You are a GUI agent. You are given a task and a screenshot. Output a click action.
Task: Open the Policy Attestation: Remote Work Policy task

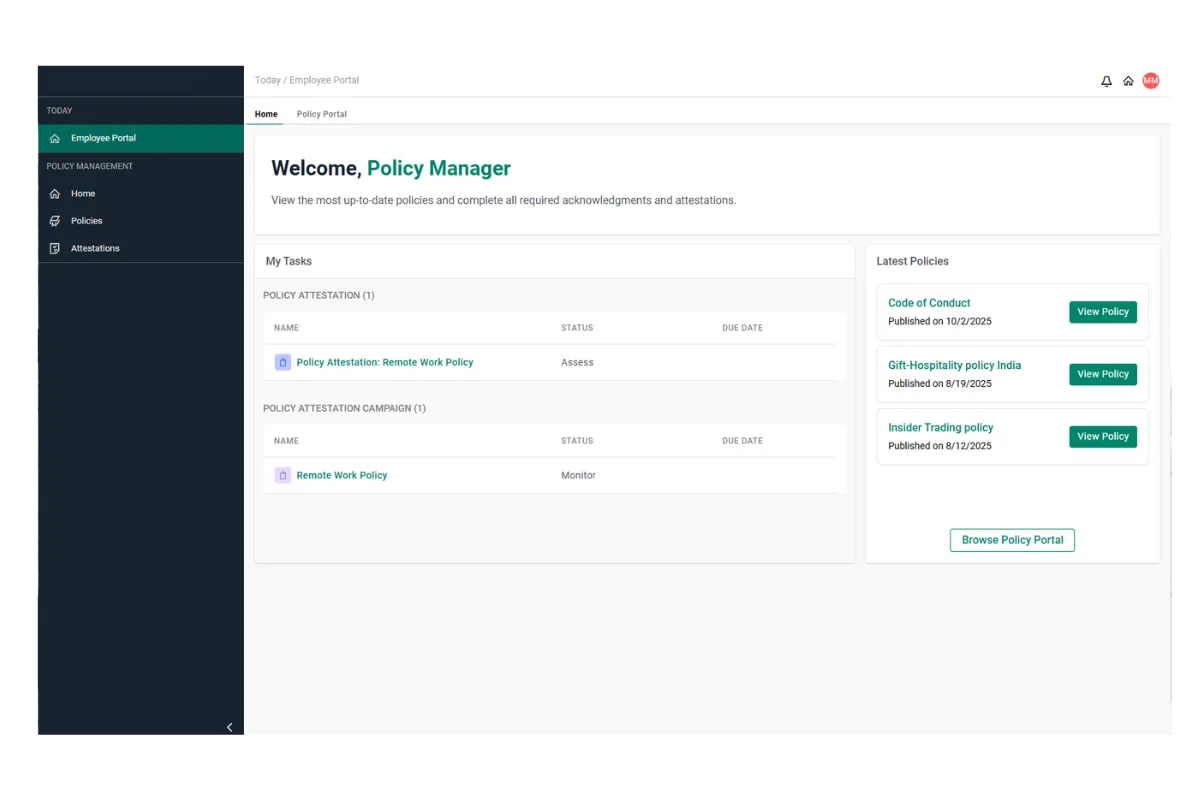click(384, 362)
